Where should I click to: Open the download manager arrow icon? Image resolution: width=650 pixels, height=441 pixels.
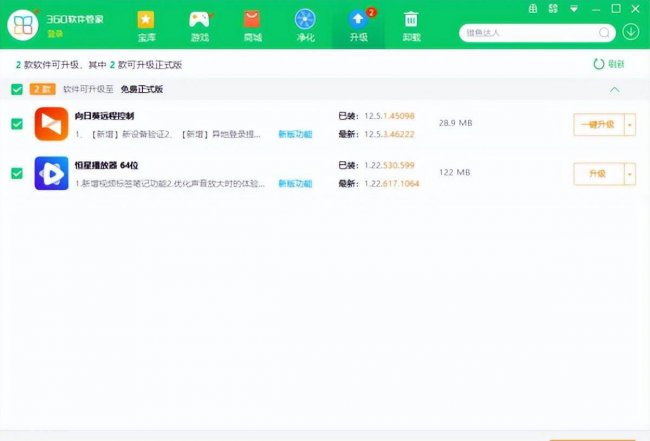click(631, 32)
